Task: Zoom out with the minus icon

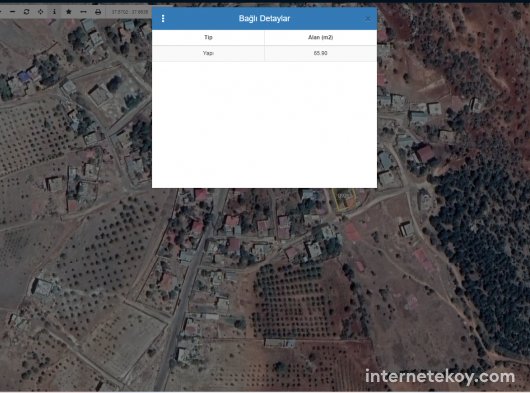Action: [13, 12]
